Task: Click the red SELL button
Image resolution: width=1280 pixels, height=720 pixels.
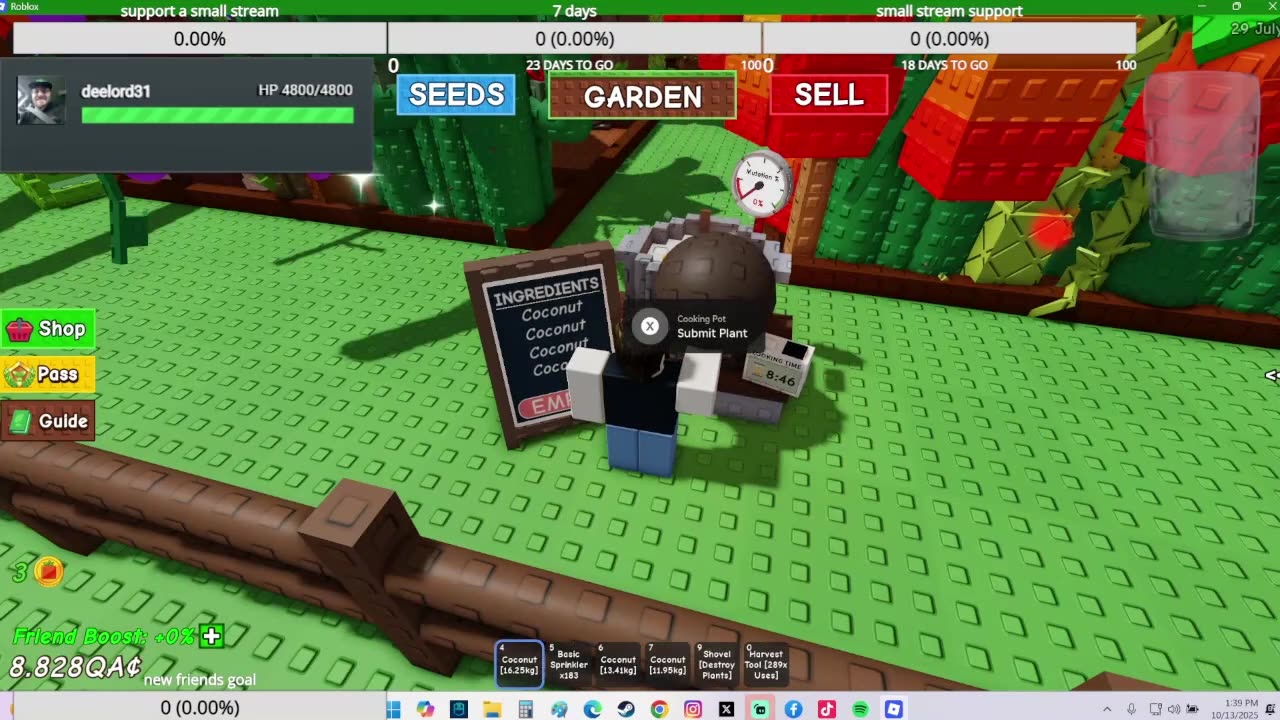Action: pyautogui.click(x=829, y=95)
